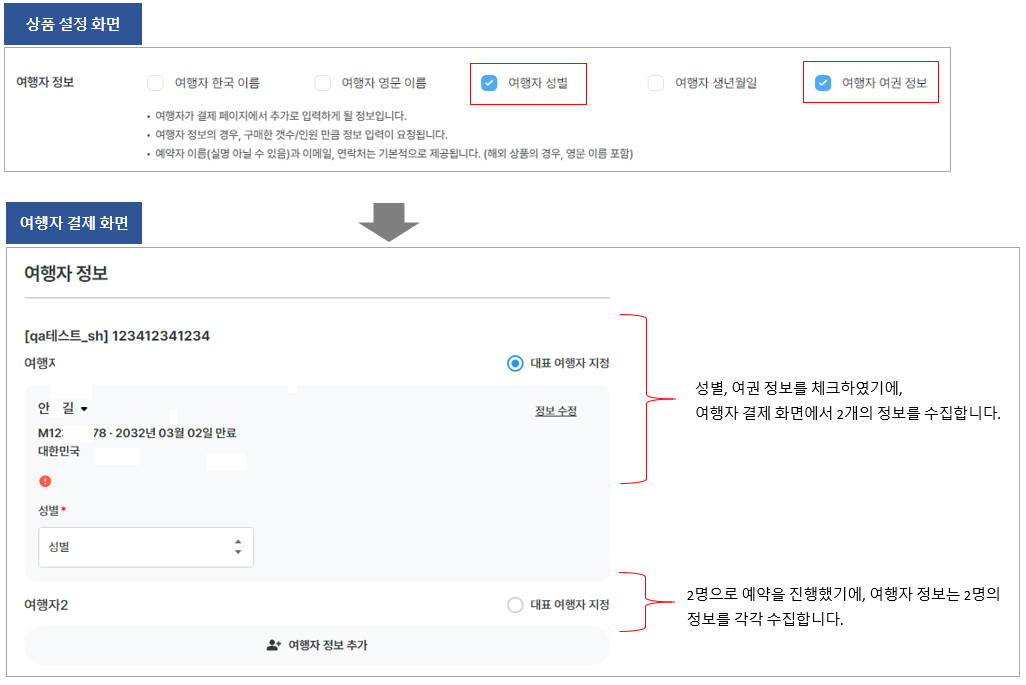Click the 여행자 정보 section heading

[x=66, y=273]
